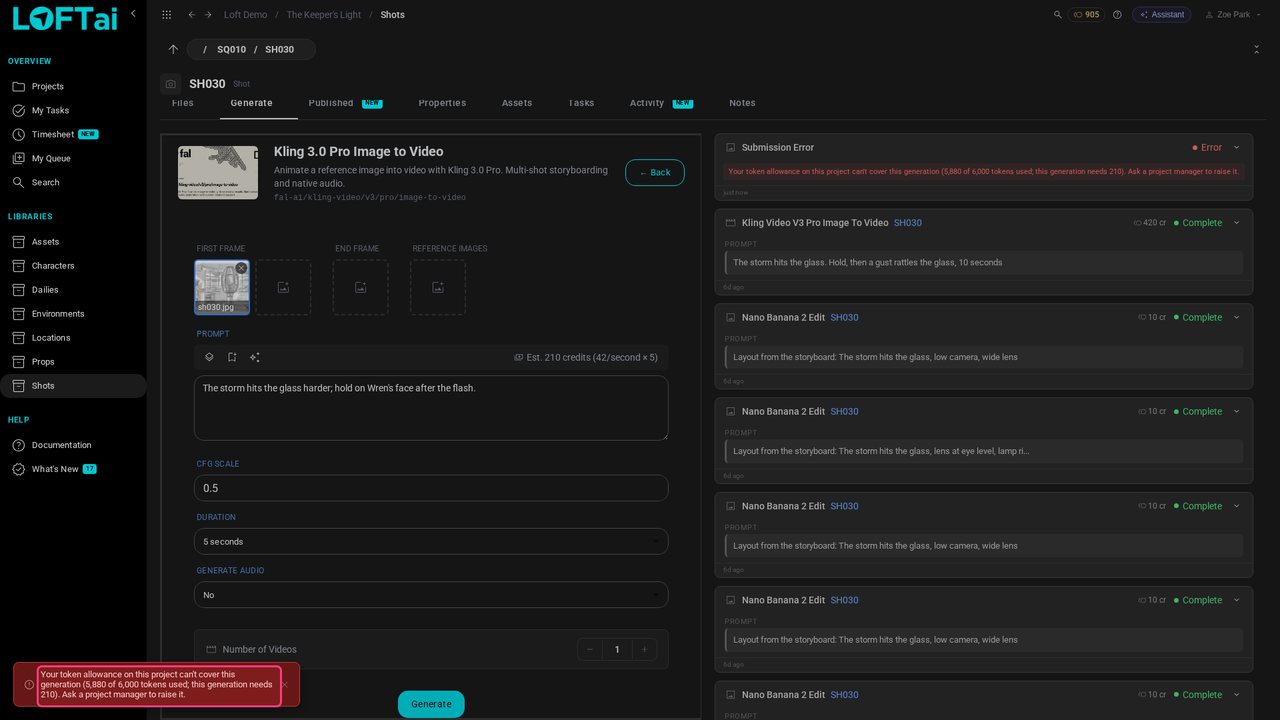
Task: Expand the Submission Error card
Action: pos(1236,147)
